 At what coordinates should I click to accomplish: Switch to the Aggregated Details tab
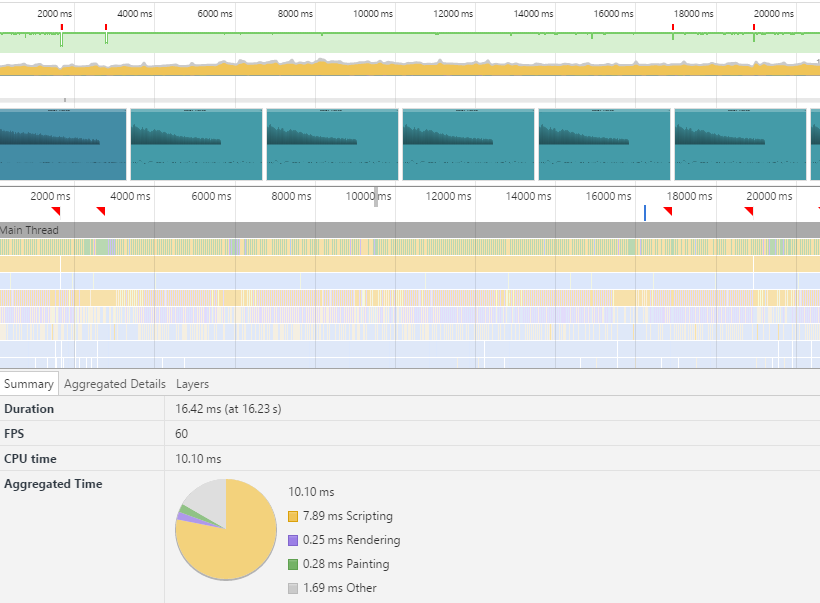(x=114, y=384)
